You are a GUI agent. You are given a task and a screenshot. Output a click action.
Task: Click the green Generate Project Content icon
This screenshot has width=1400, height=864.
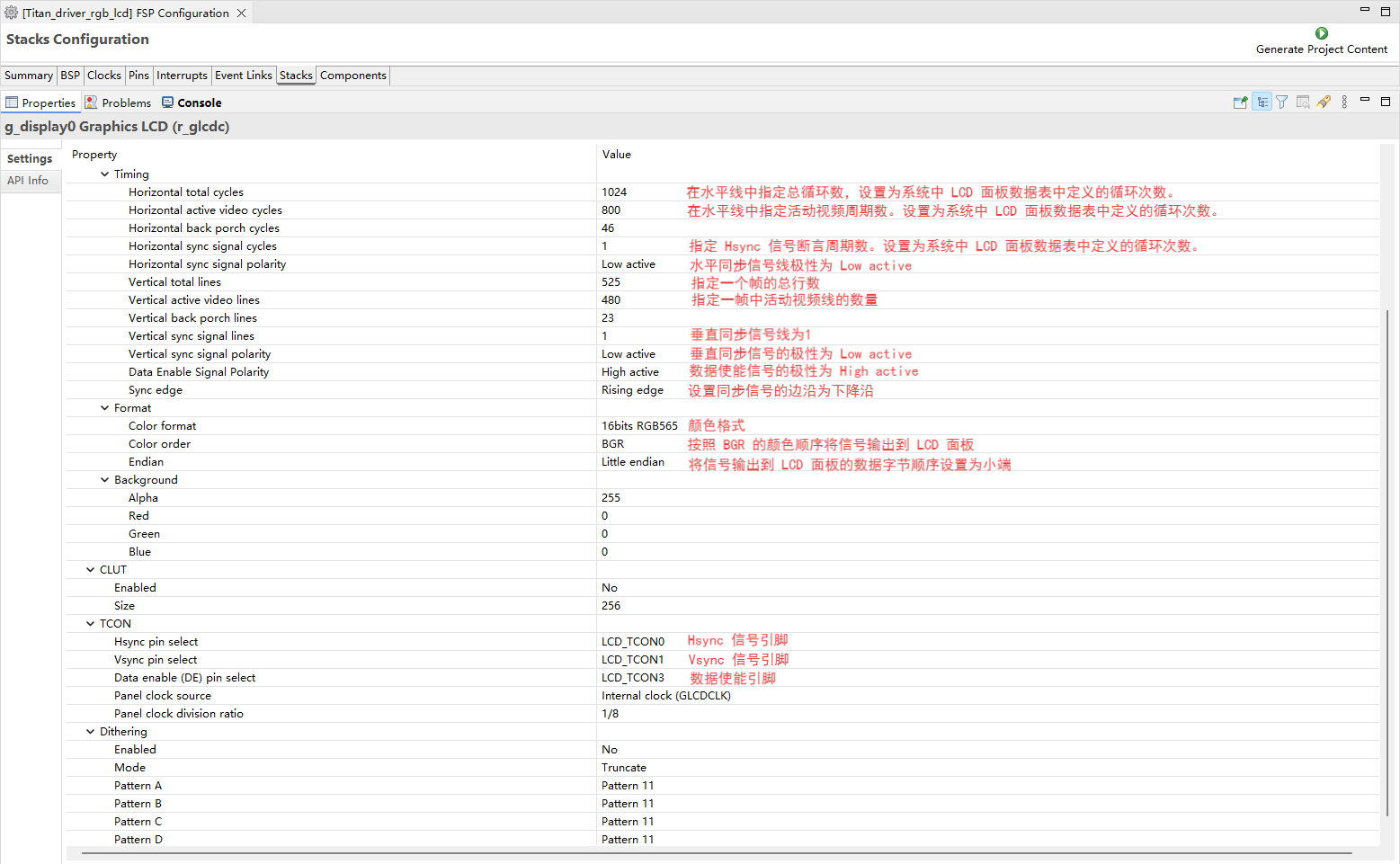point(1321,33)
